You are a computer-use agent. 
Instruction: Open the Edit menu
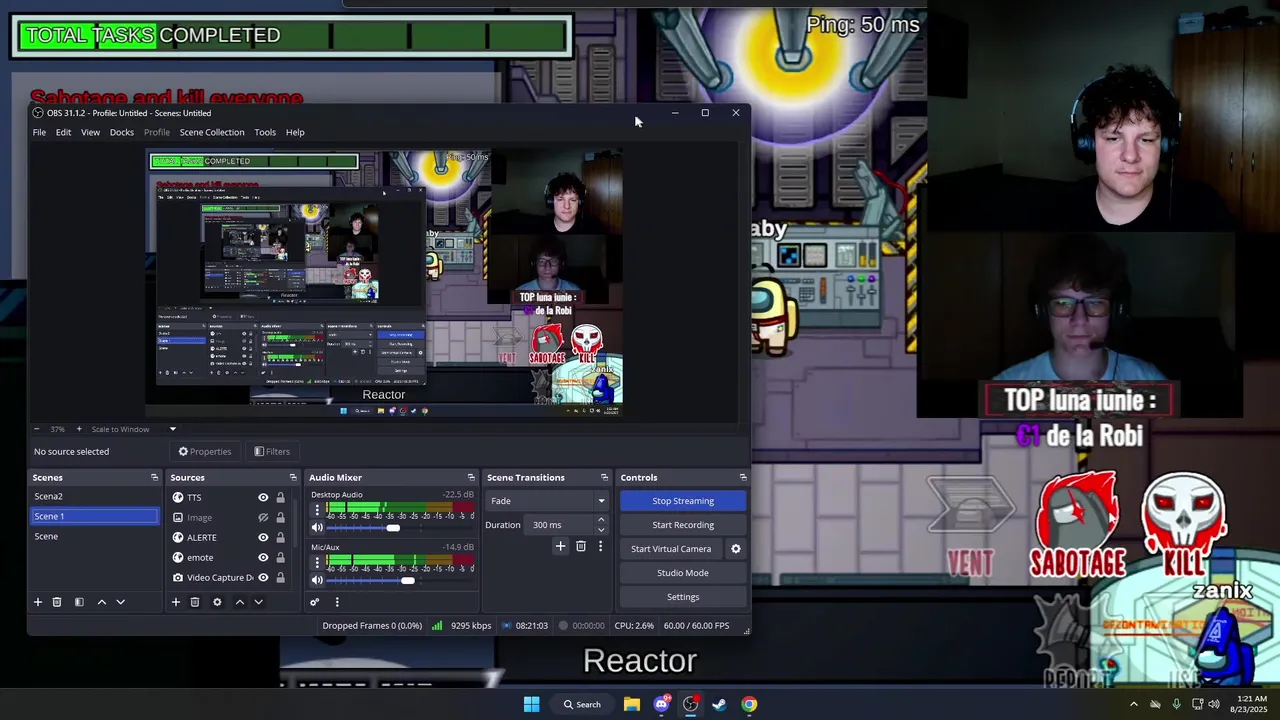(63, 132)
